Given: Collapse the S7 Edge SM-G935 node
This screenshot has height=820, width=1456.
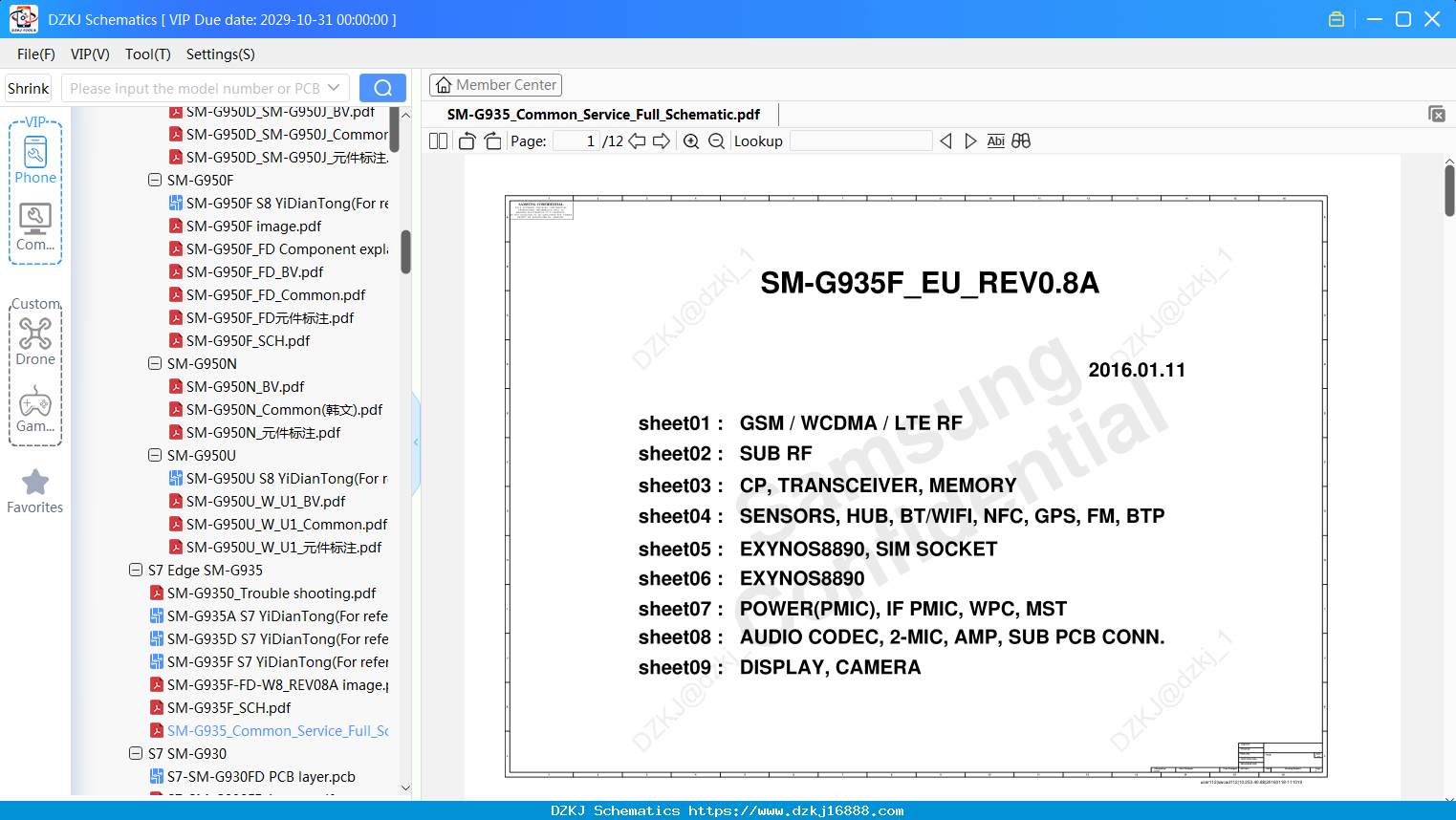Looking at the screenshot, I should (x=136, y=570).
